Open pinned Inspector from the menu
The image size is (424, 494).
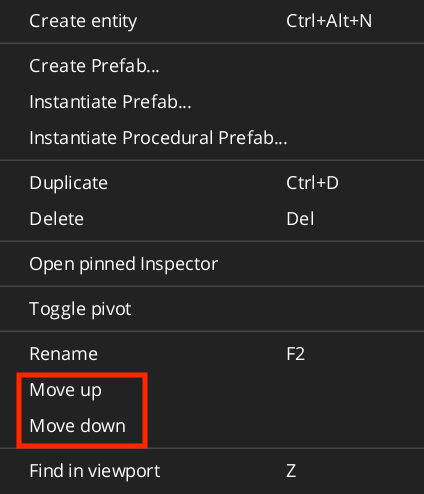[x=212, y=264]
